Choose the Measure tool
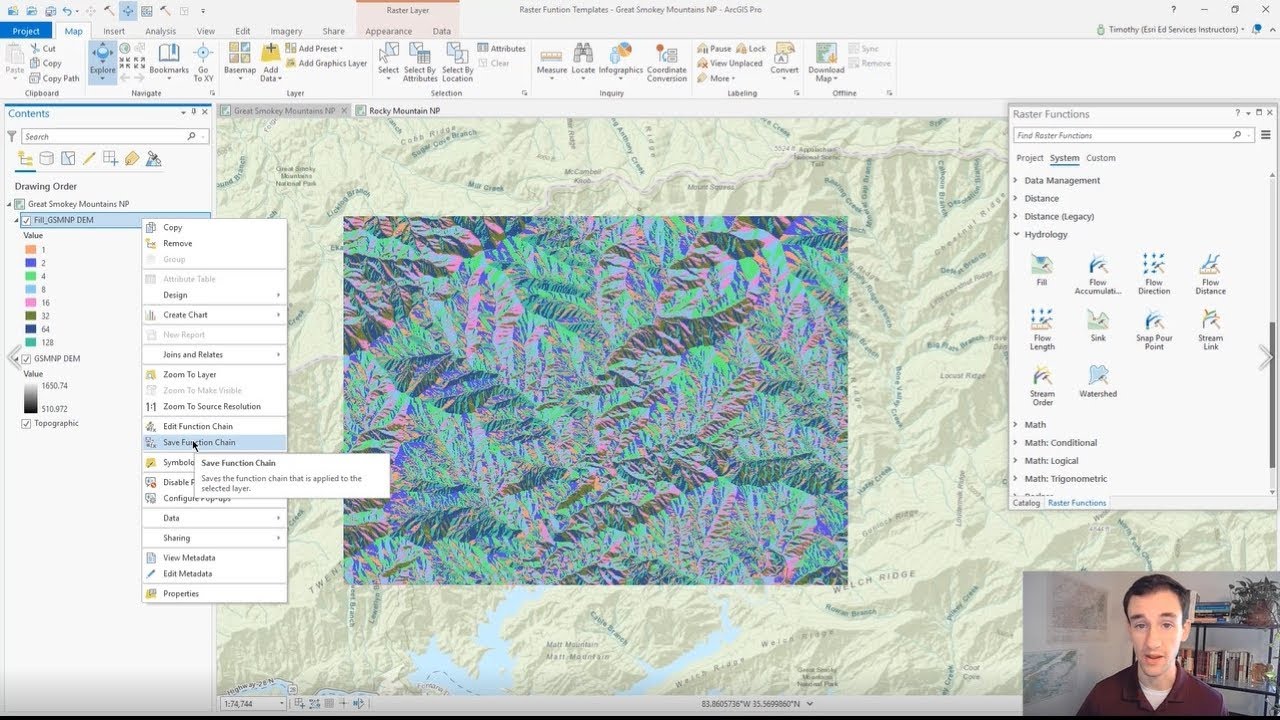 (551, 60)
